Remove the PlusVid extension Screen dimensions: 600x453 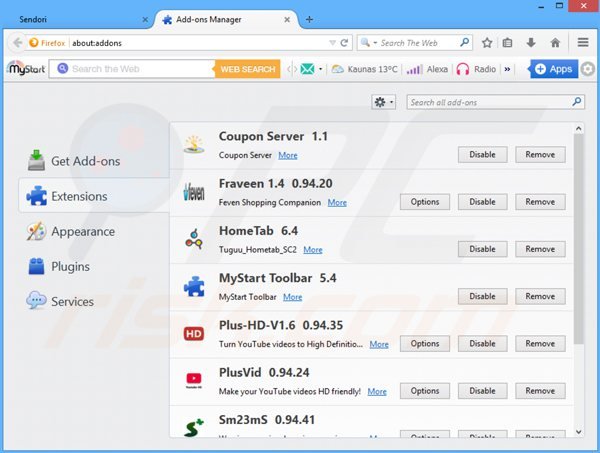[x=540, y=391]
